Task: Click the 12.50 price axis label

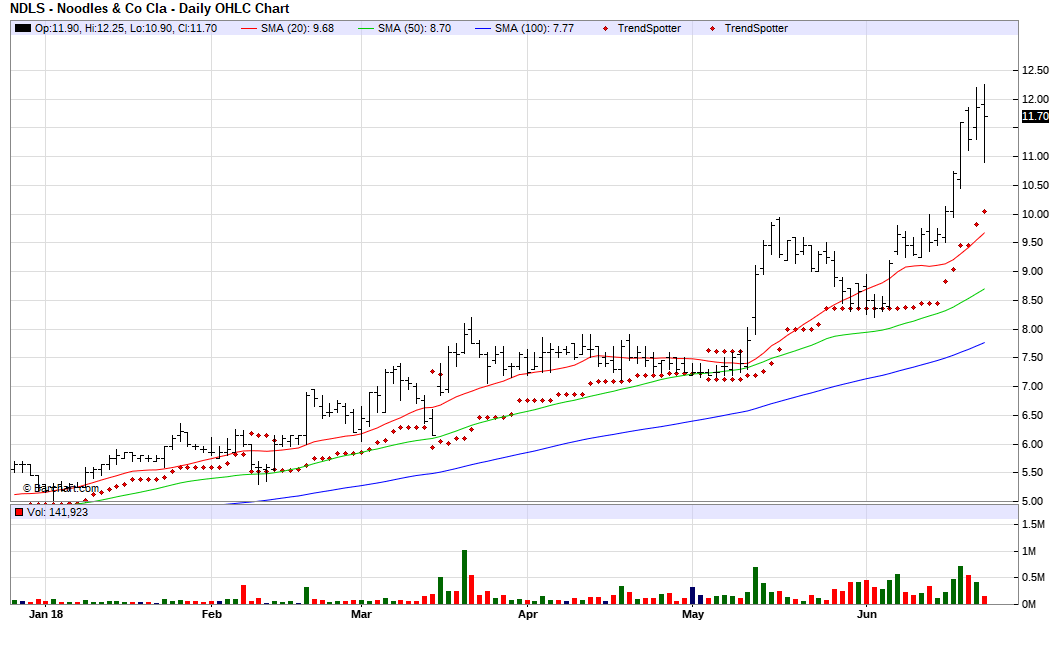Action: click(1035, 70)
